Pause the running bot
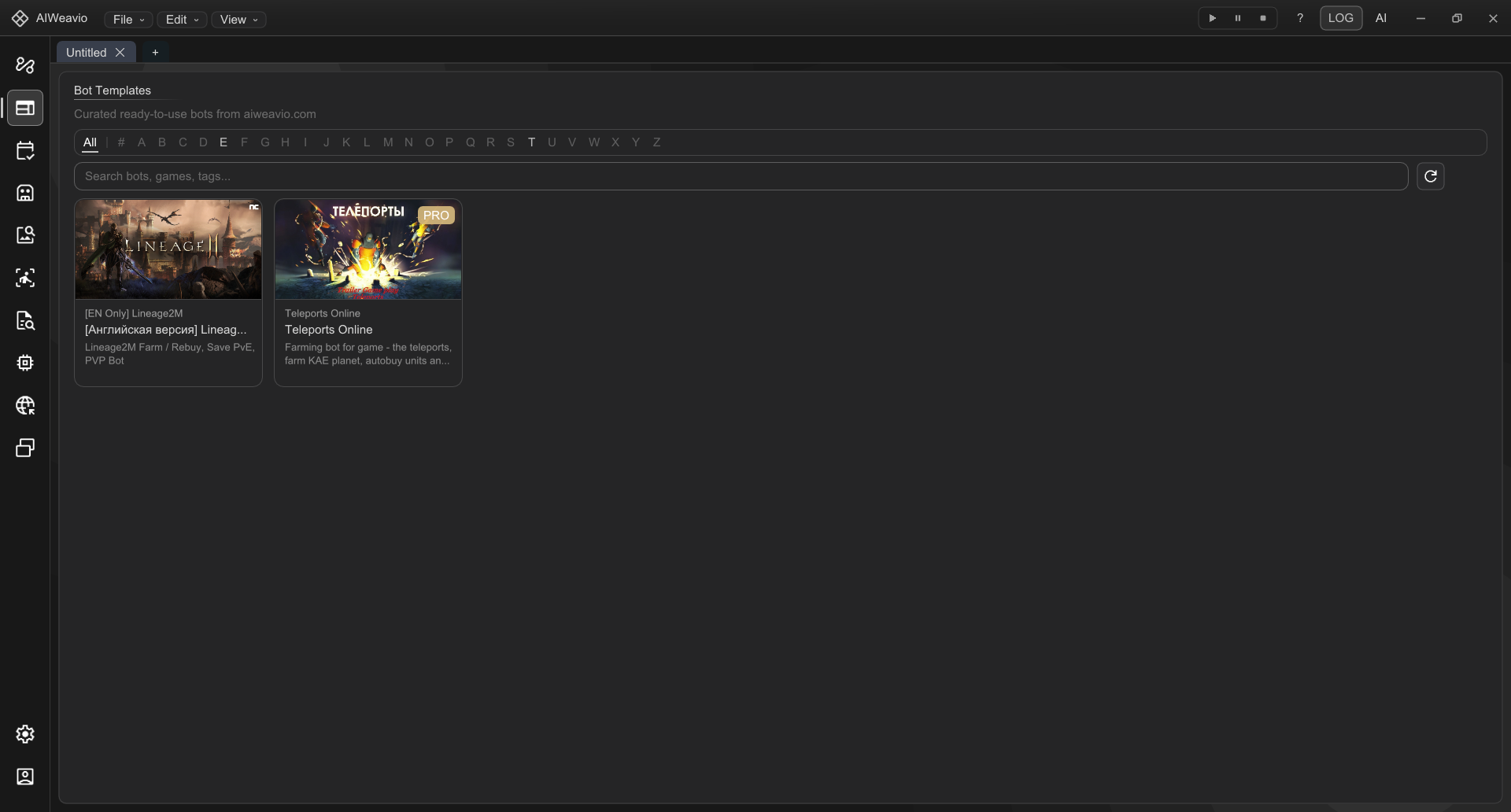This screenshot has height=812, width=1511. point(1238,18)
